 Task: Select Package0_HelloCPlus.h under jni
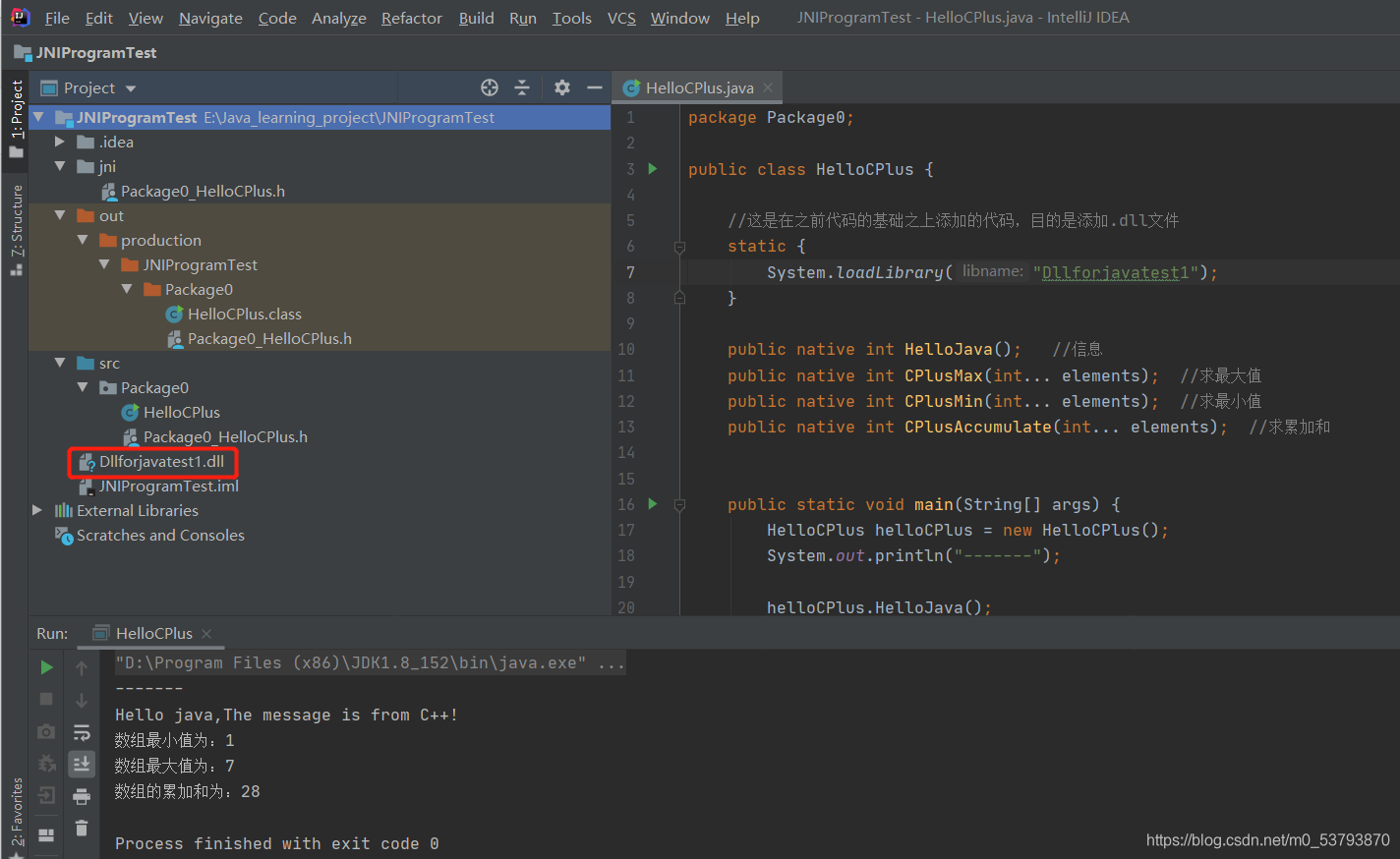203,191
